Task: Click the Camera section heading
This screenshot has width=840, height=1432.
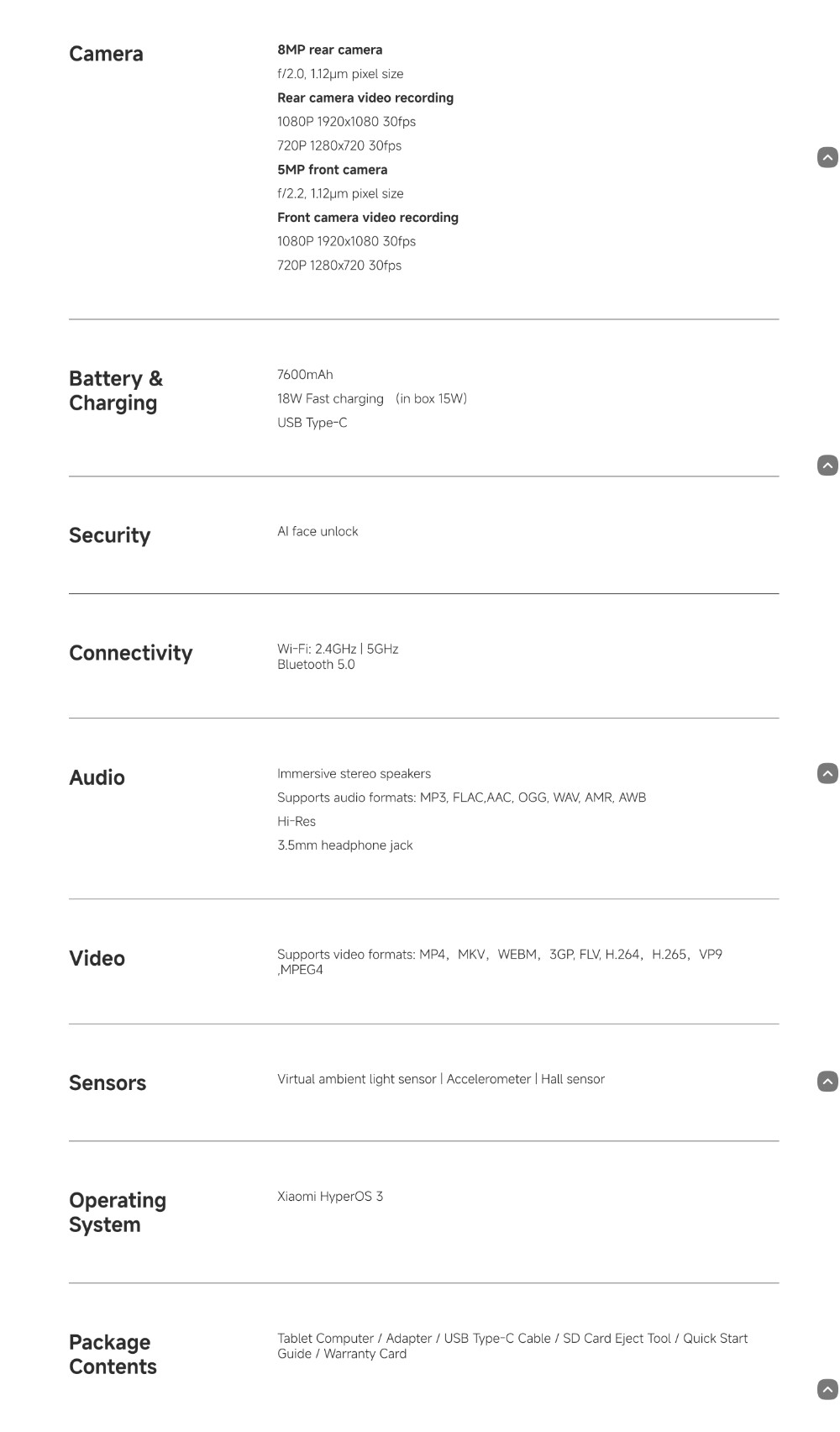Action: pos(106,54)
